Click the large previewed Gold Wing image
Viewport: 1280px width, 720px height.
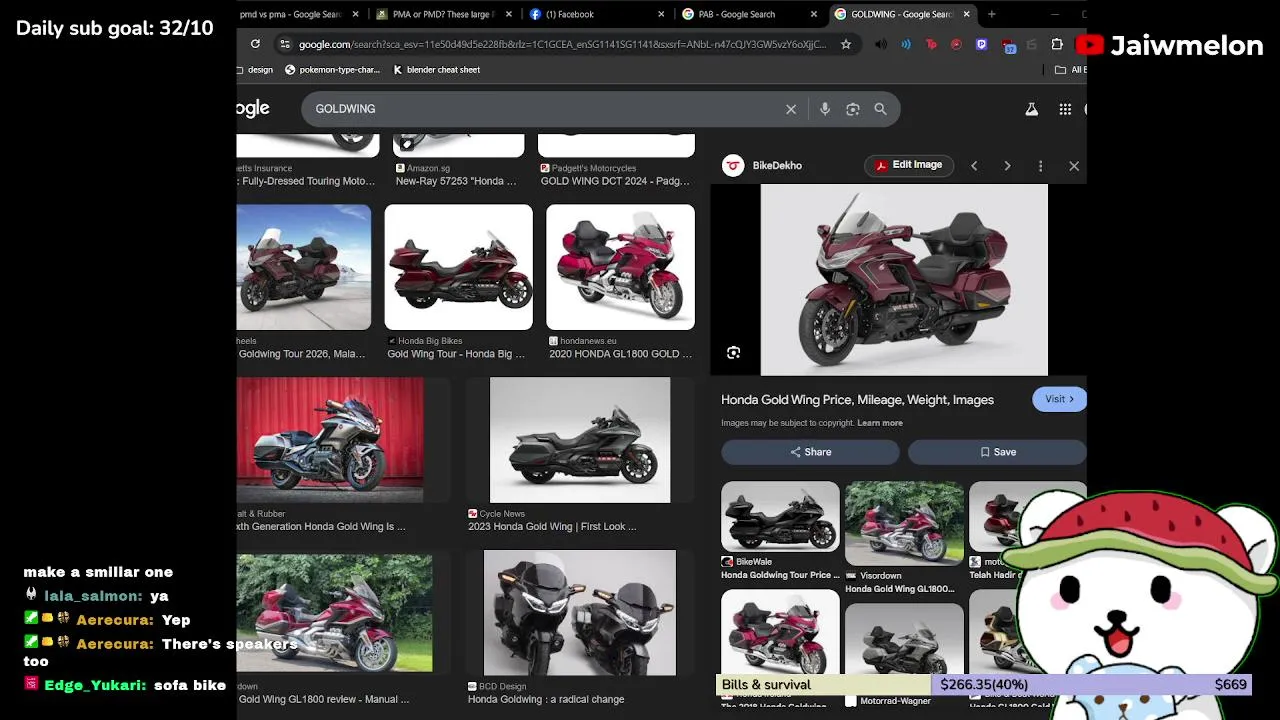(904, 280)
